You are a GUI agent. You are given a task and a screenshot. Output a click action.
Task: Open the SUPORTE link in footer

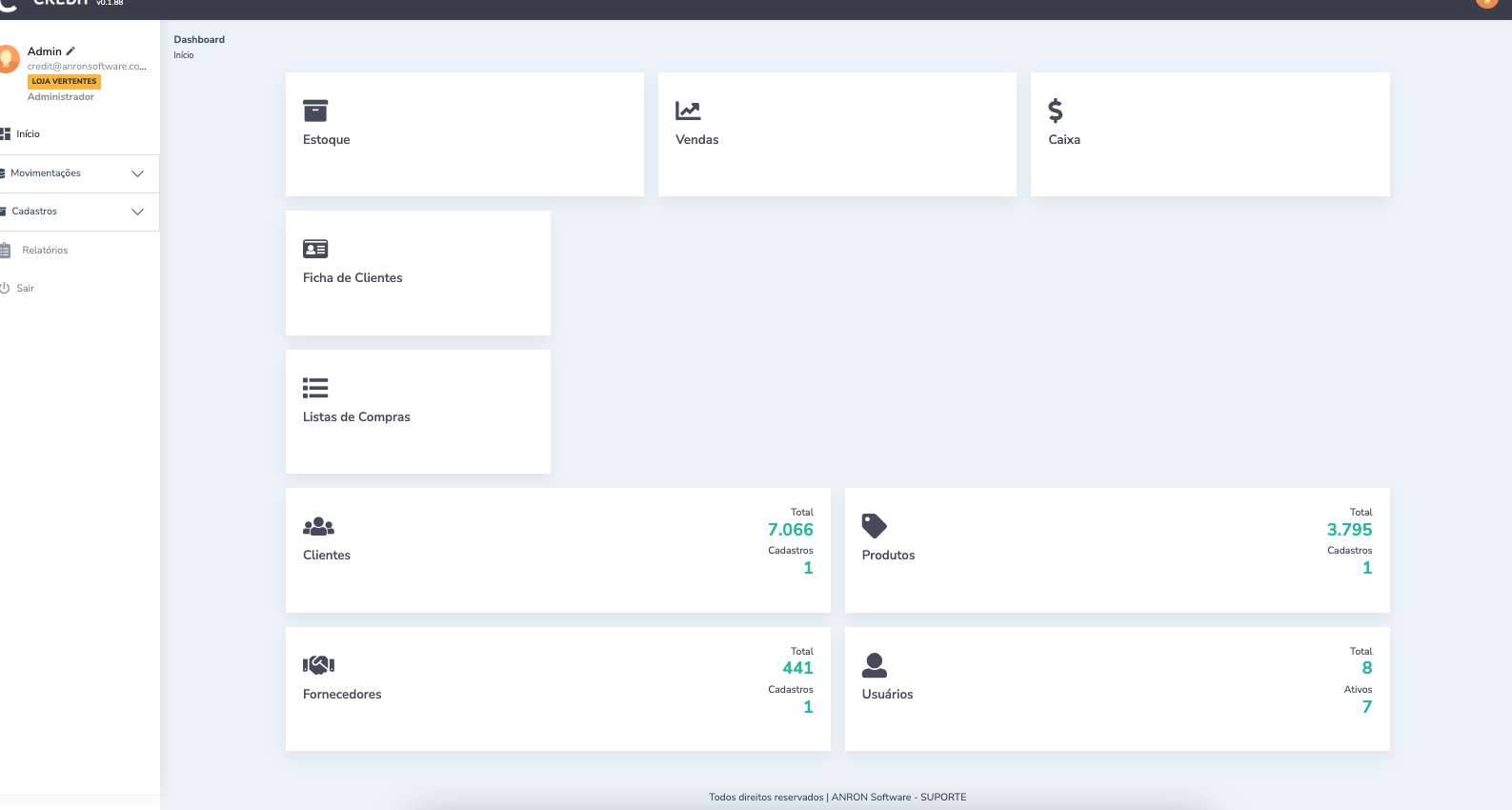click(x=942, y=798)
